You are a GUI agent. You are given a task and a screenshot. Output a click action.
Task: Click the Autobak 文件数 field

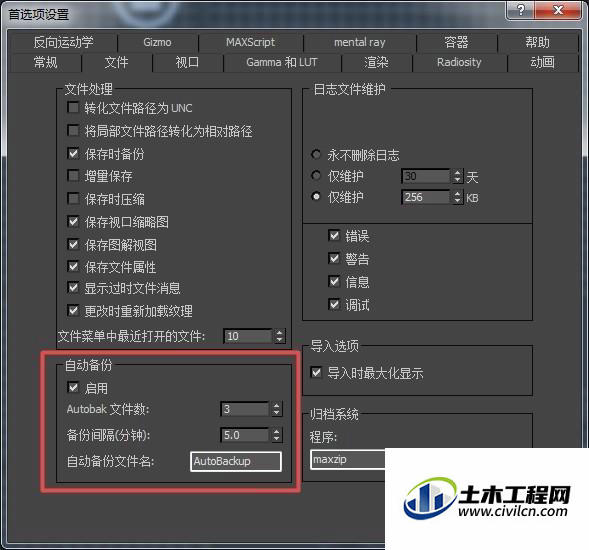tap(245, 409)
